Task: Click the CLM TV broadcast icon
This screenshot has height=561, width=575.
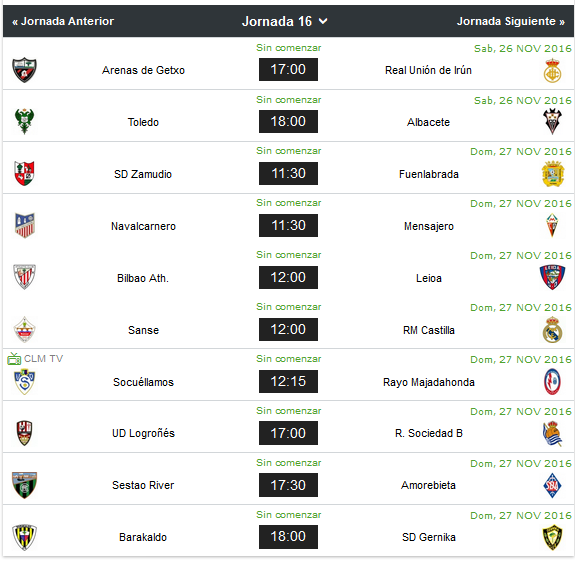Action: (14, 359)
